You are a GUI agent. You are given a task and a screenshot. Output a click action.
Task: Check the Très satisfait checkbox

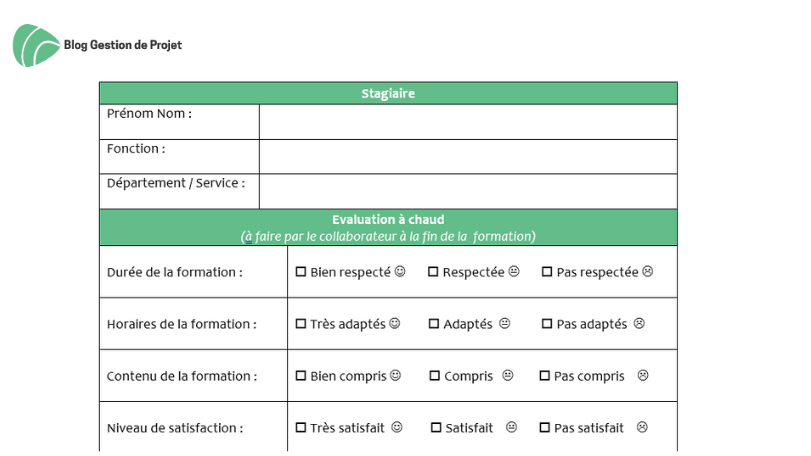301,428
